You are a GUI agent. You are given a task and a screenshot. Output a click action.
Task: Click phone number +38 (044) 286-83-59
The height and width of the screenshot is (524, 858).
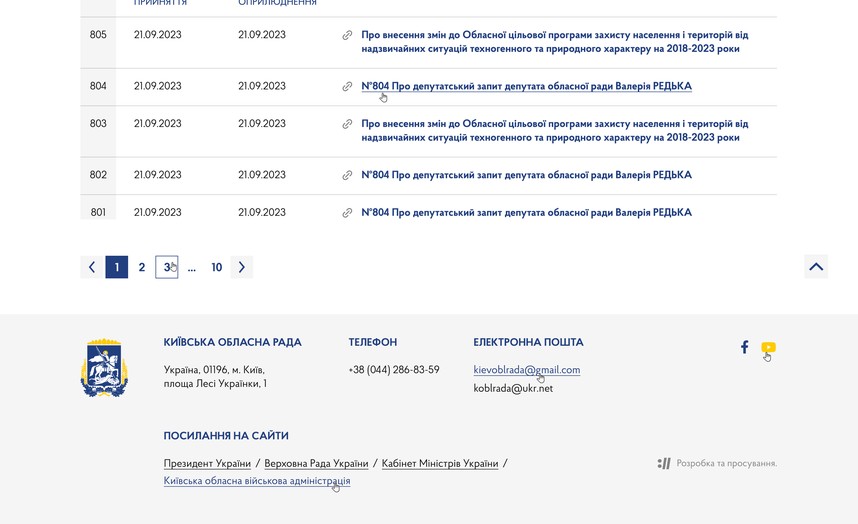(x=394, y=370)
